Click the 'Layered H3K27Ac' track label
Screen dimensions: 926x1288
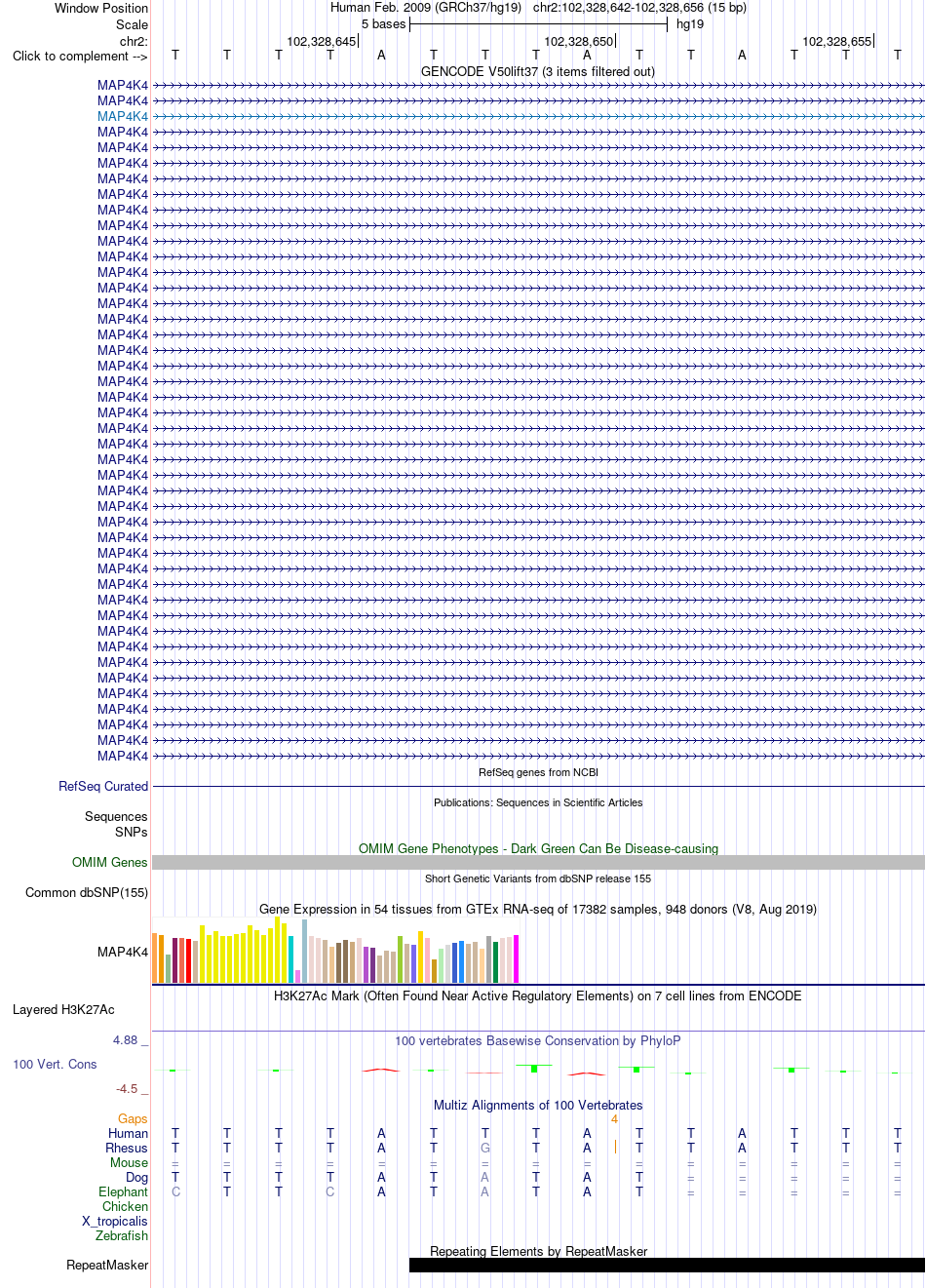click(63, 1009)
